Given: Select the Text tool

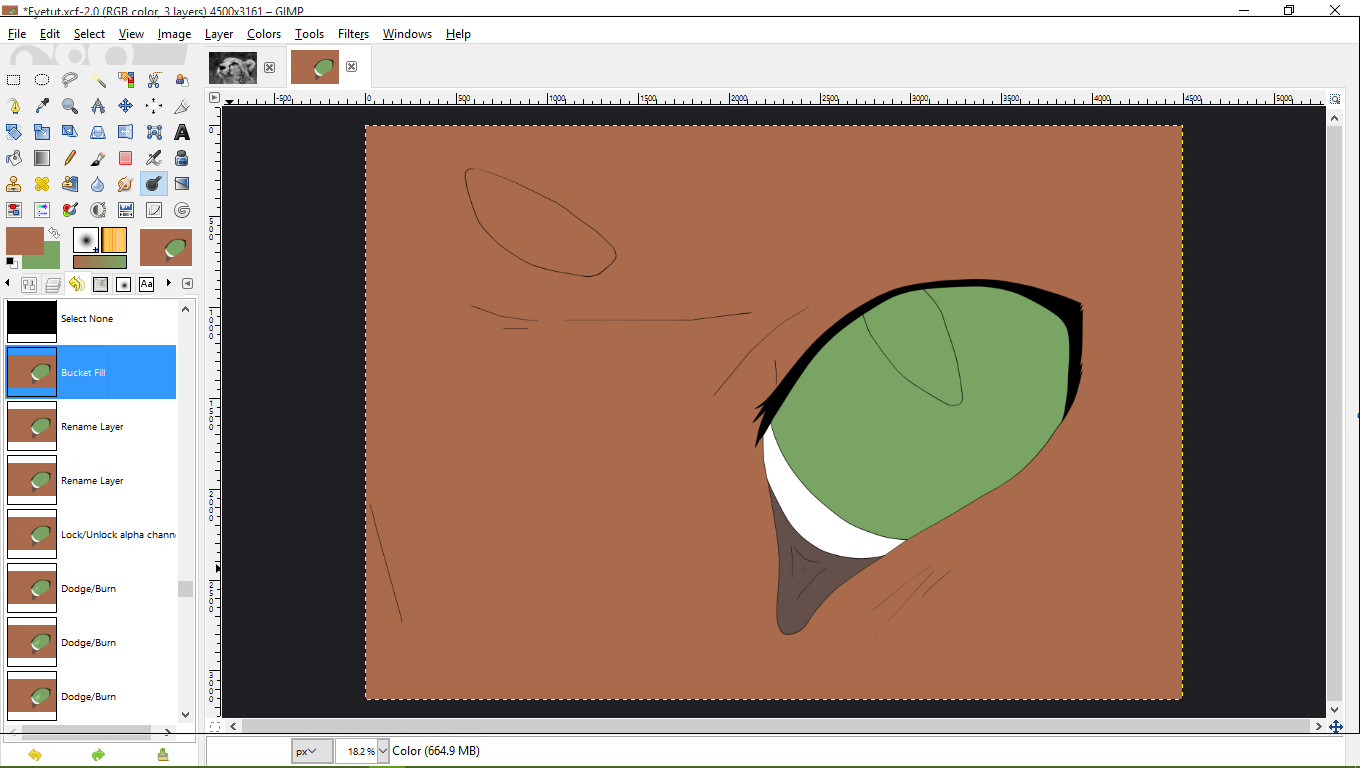Looking at the screenshot, I should point(182,132).
